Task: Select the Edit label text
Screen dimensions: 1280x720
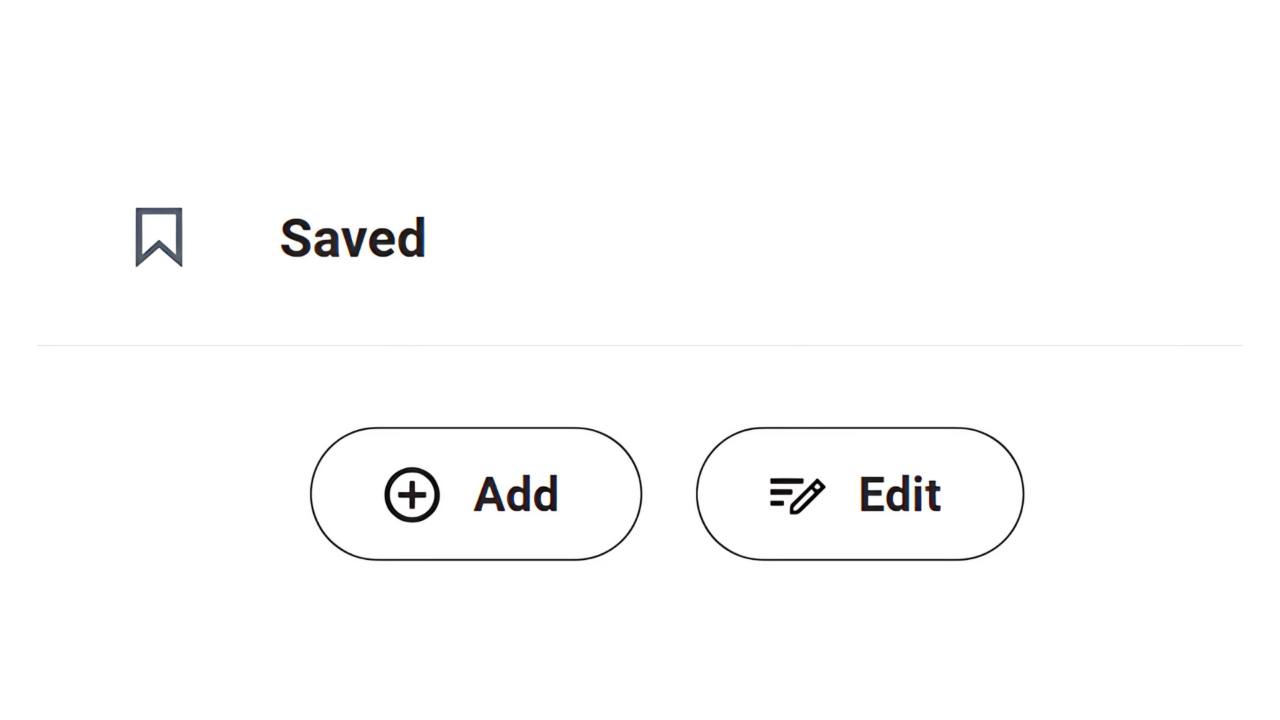Action: tap(899, 494)
